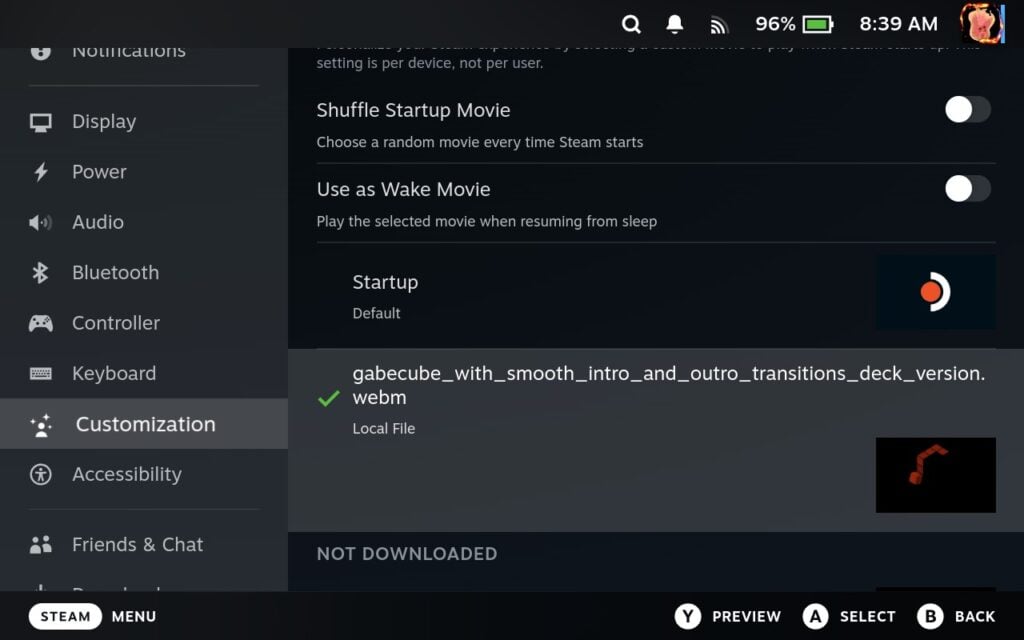Open Controller settings via the gamepad icon
This screenshot has width=1024, height=640.
tap(41, 322)
